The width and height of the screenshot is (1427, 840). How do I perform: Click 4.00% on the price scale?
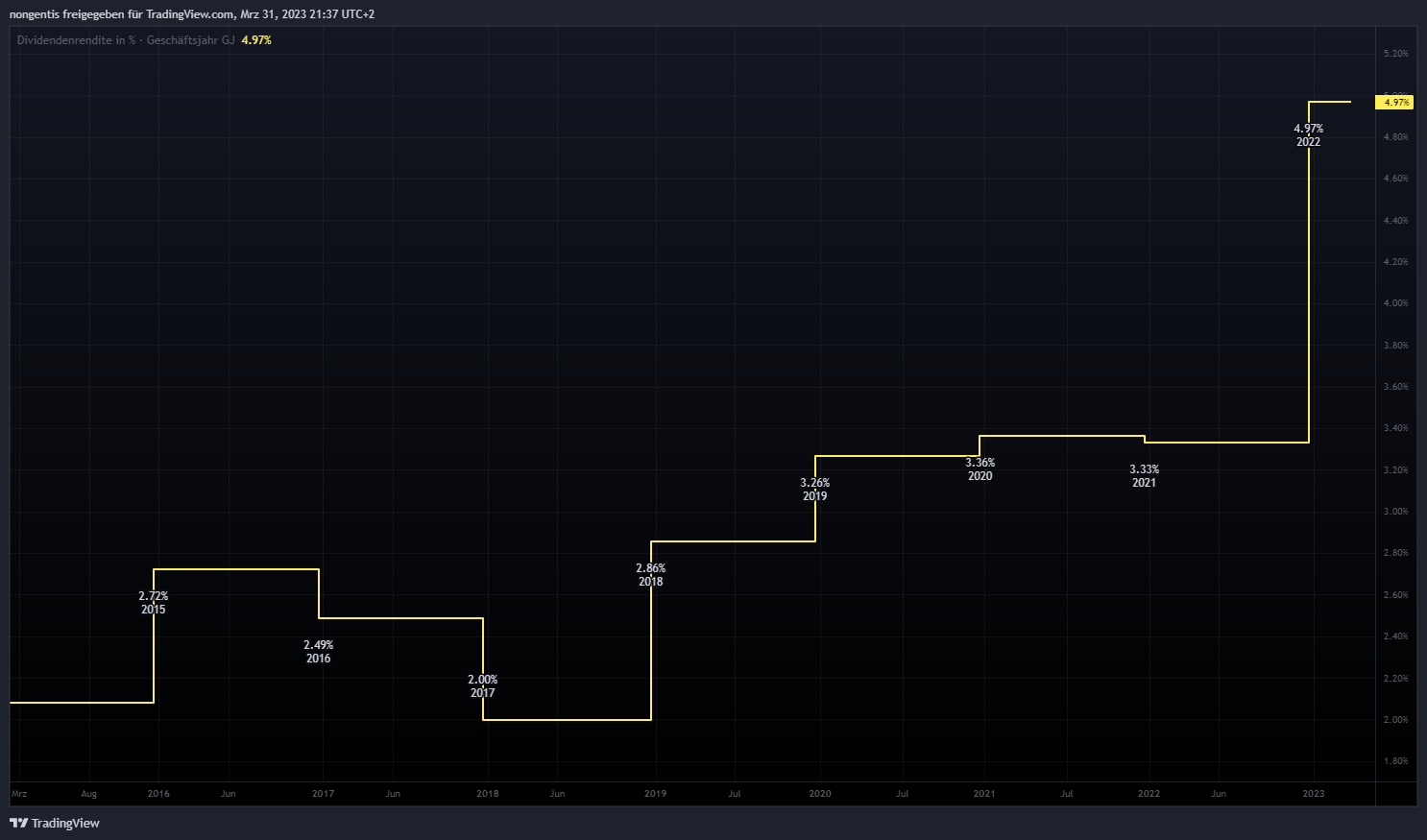(1395, 303)
